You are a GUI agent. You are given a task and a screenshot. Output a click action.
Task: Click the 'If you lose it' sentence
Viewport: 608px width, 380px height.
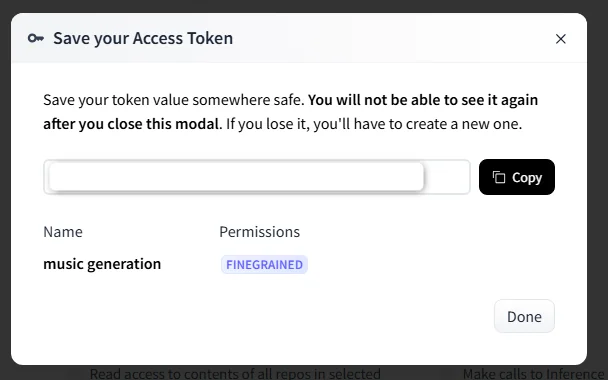(374, 124)
